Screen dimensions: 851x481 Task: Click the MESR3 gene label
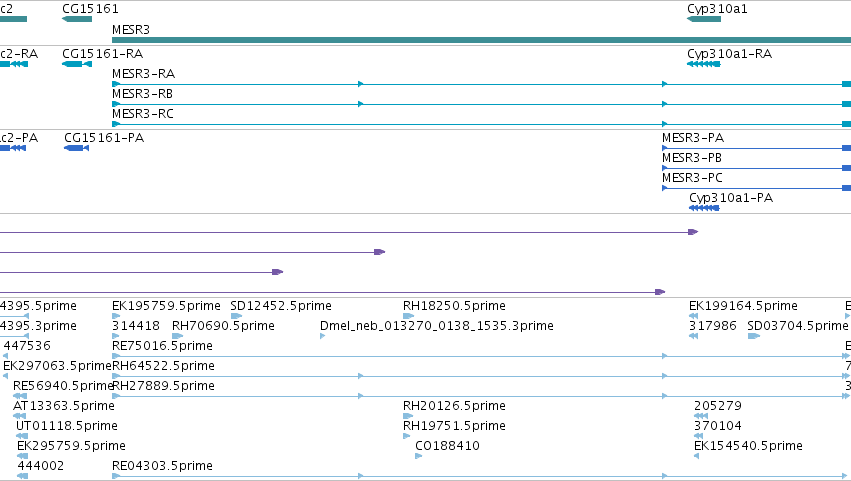[131, 30]
